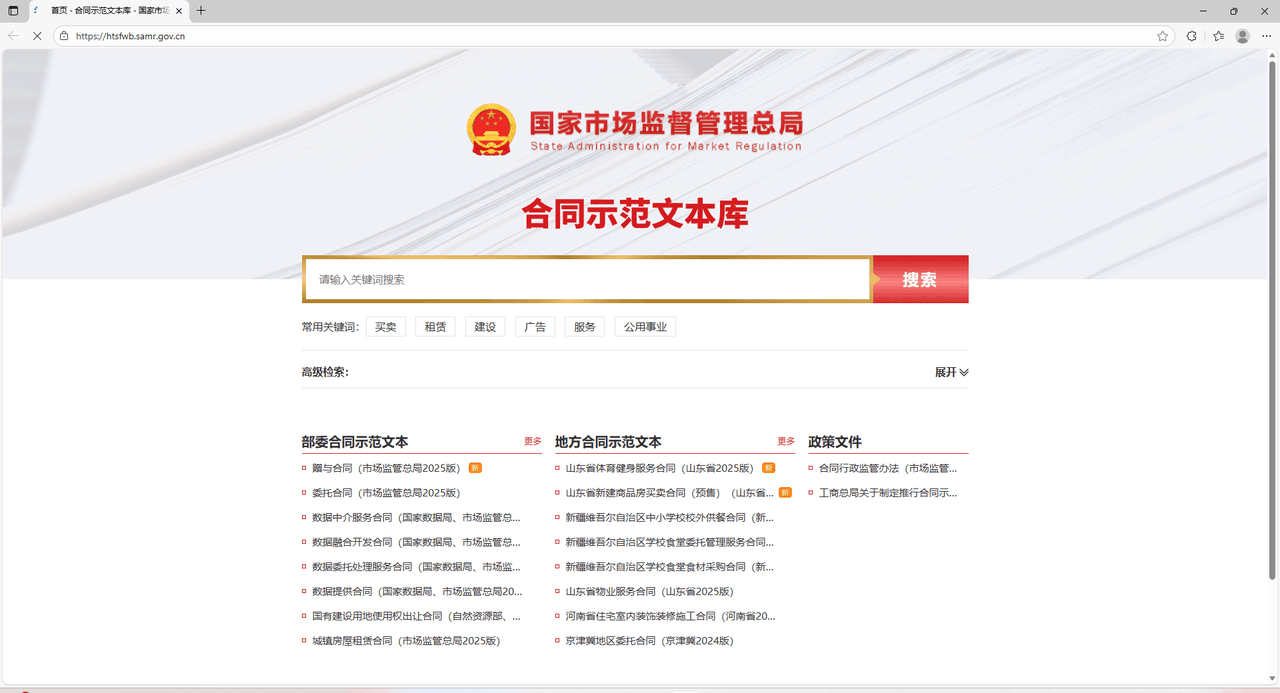The image size is (1280, 693).
Task: Click the page vertical scrollbar
Action: click(x=1272, y=322)
